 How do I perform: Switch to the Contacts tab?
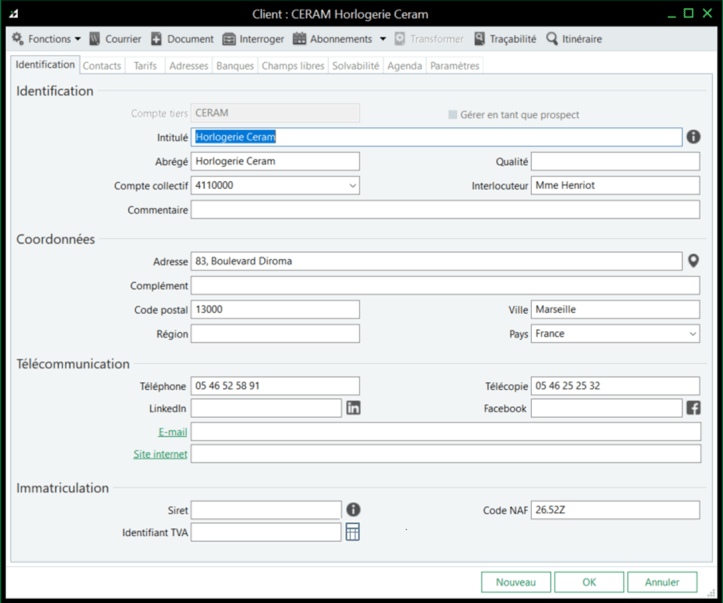102,66
